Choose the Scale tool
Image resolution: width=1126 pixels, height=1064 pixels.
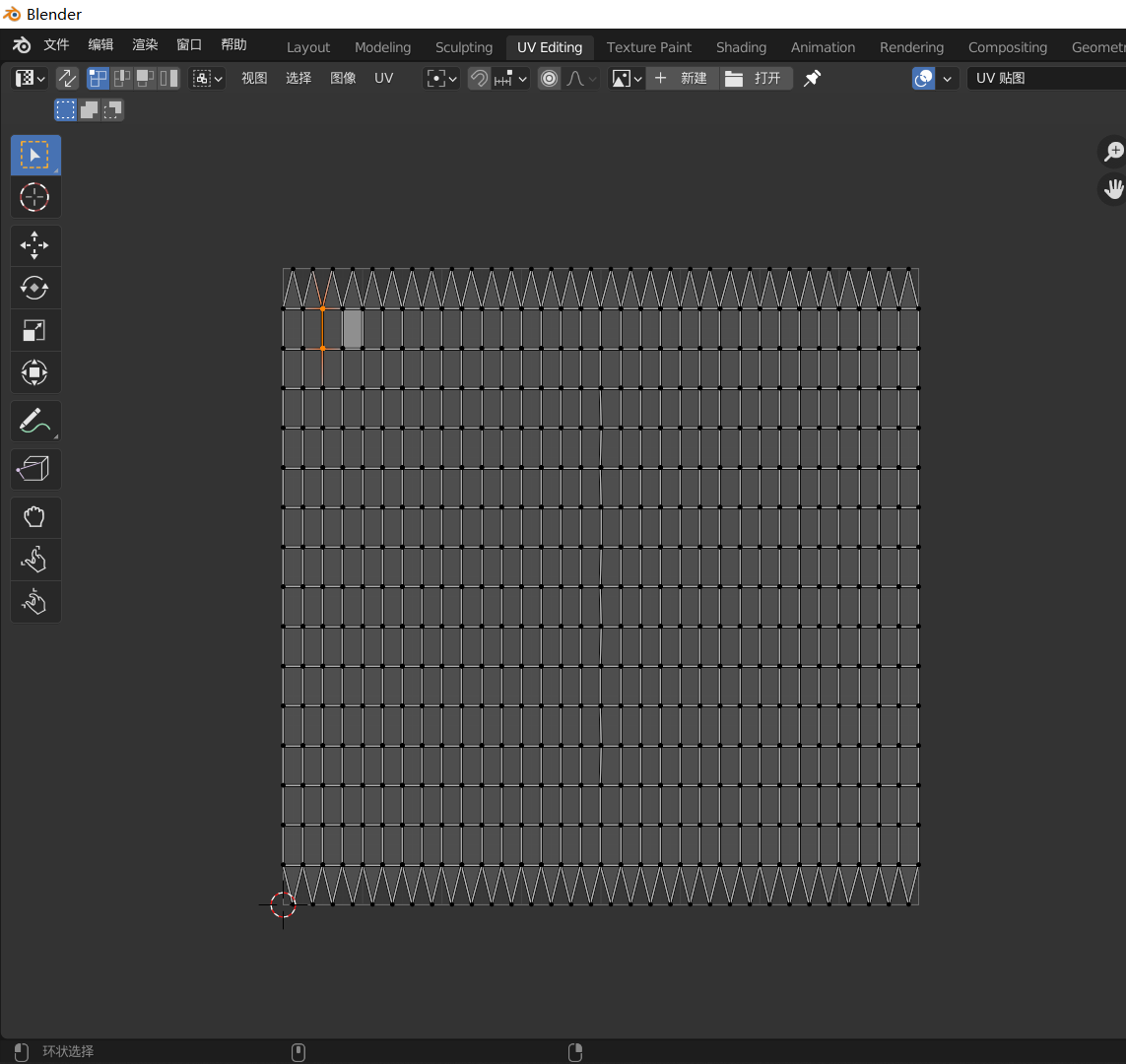(x=34, y=330)
